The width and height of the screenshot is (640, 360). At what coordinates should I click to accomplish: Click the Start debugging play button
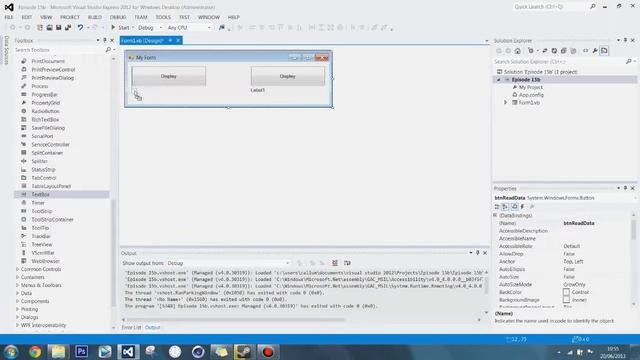(113, 27)
